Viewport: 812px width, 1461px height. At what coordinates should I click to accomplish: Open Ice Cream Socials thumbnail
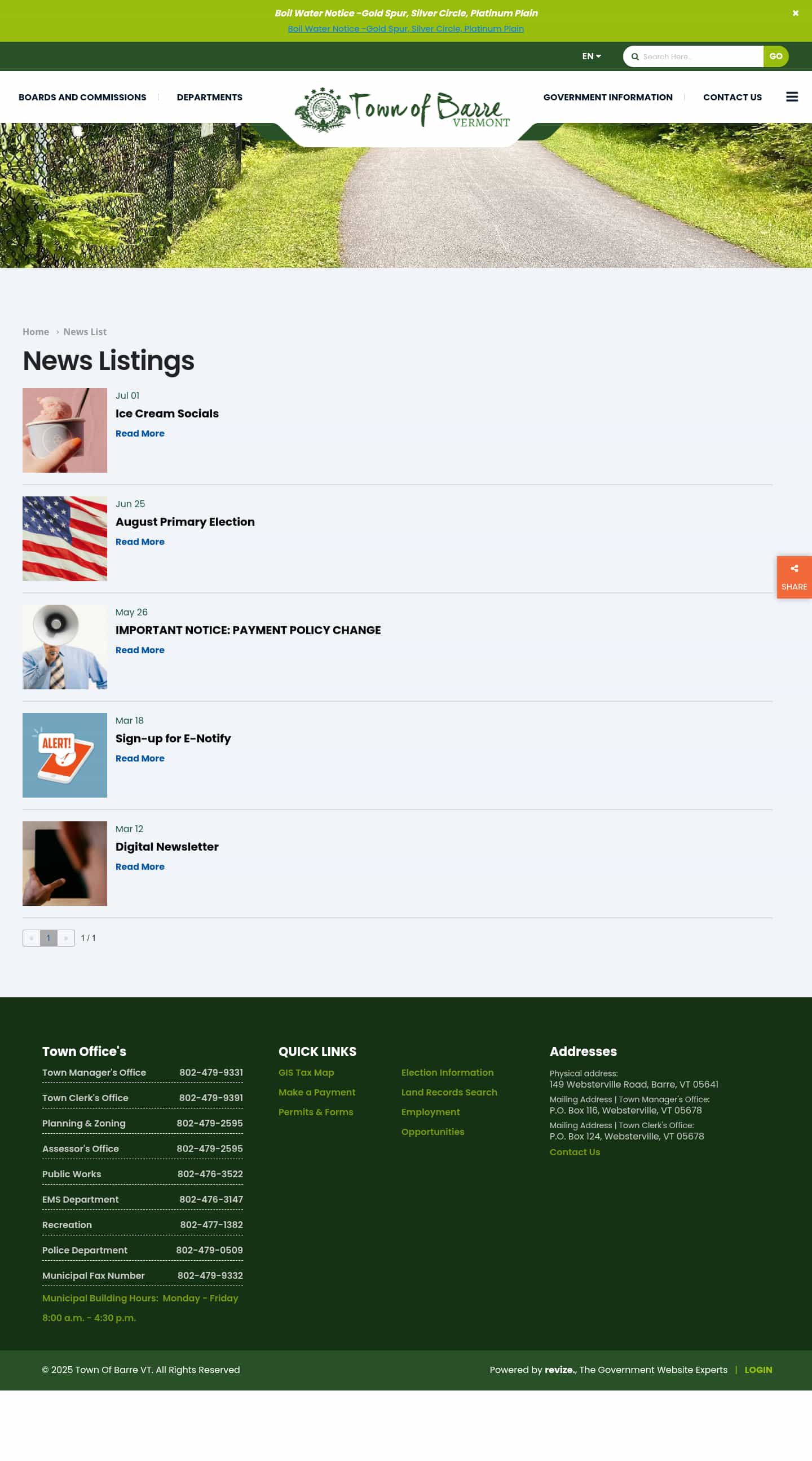coord(65,430)
